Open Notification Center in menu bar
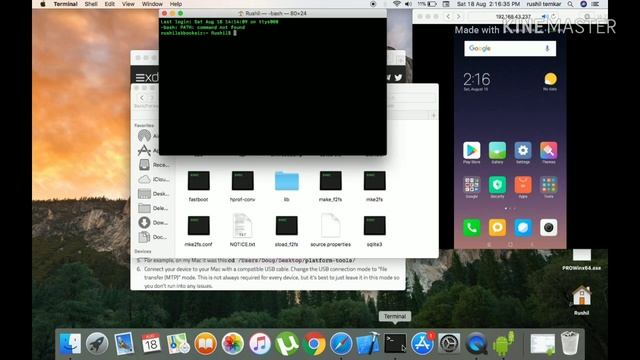The image size is (640, 360). (596, 4)
